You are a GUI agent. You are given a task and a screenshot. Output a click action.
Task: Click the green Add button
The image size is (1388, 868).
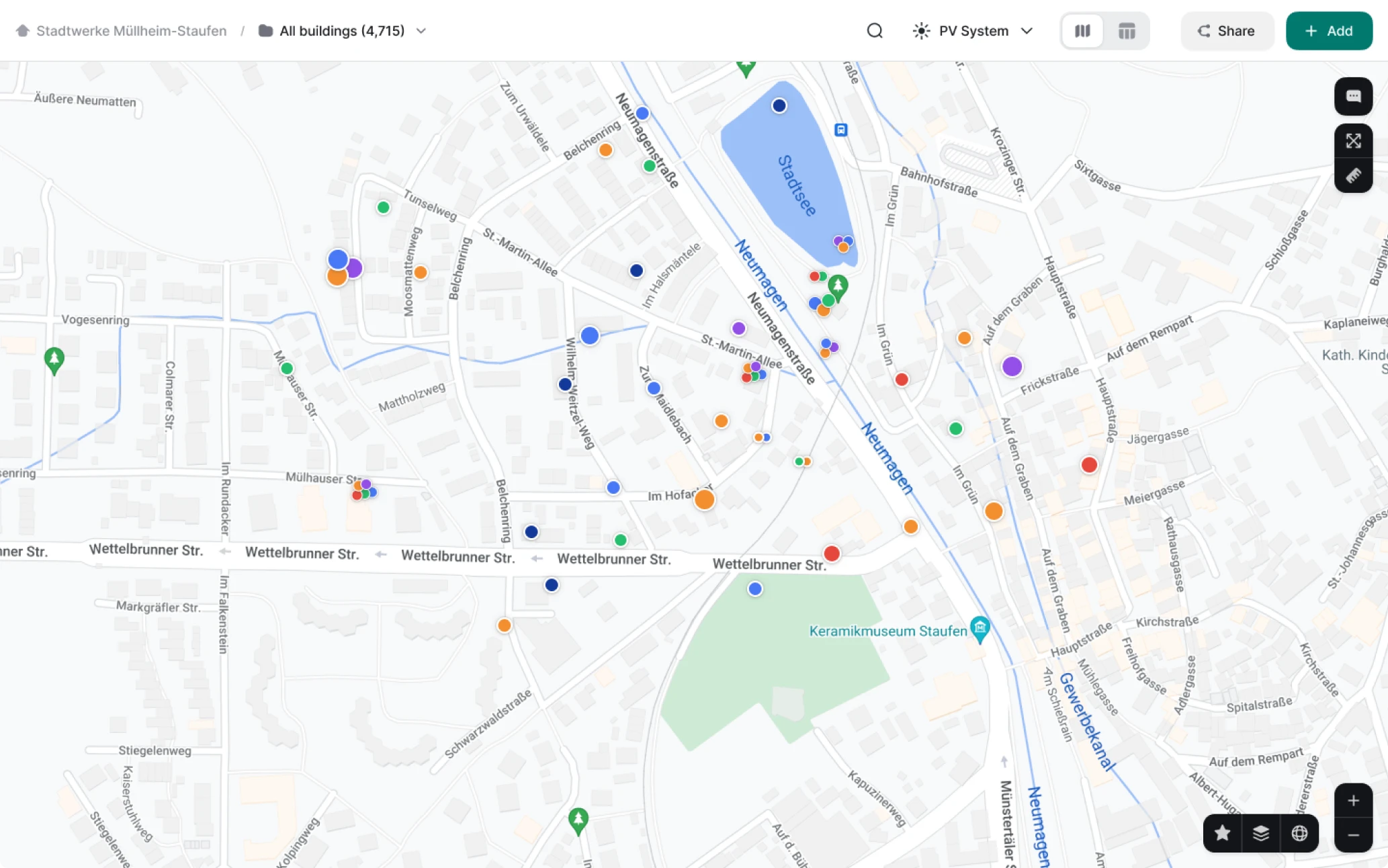[x=1329, y=31]
